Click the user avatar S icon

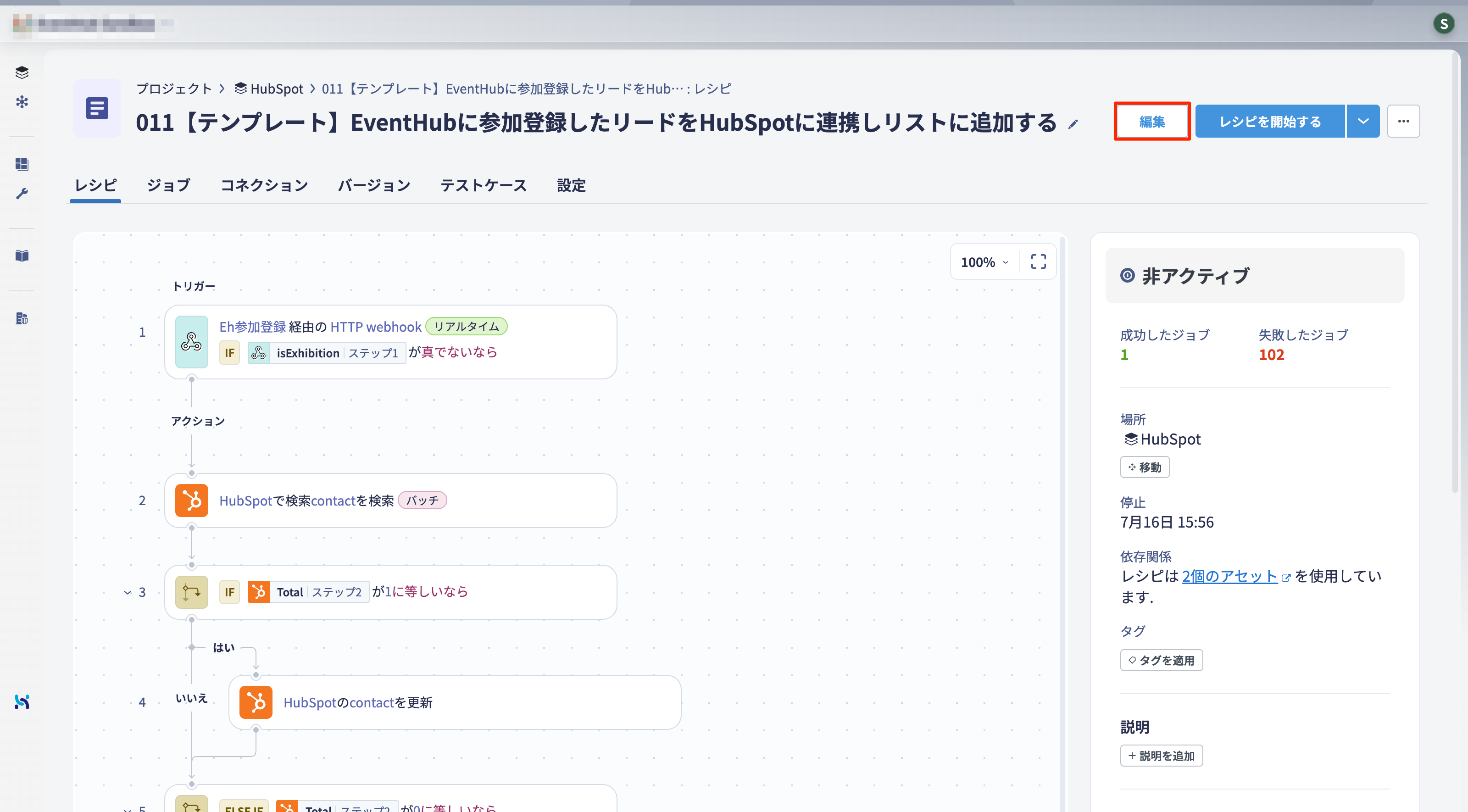click(x=1444, y=23)
